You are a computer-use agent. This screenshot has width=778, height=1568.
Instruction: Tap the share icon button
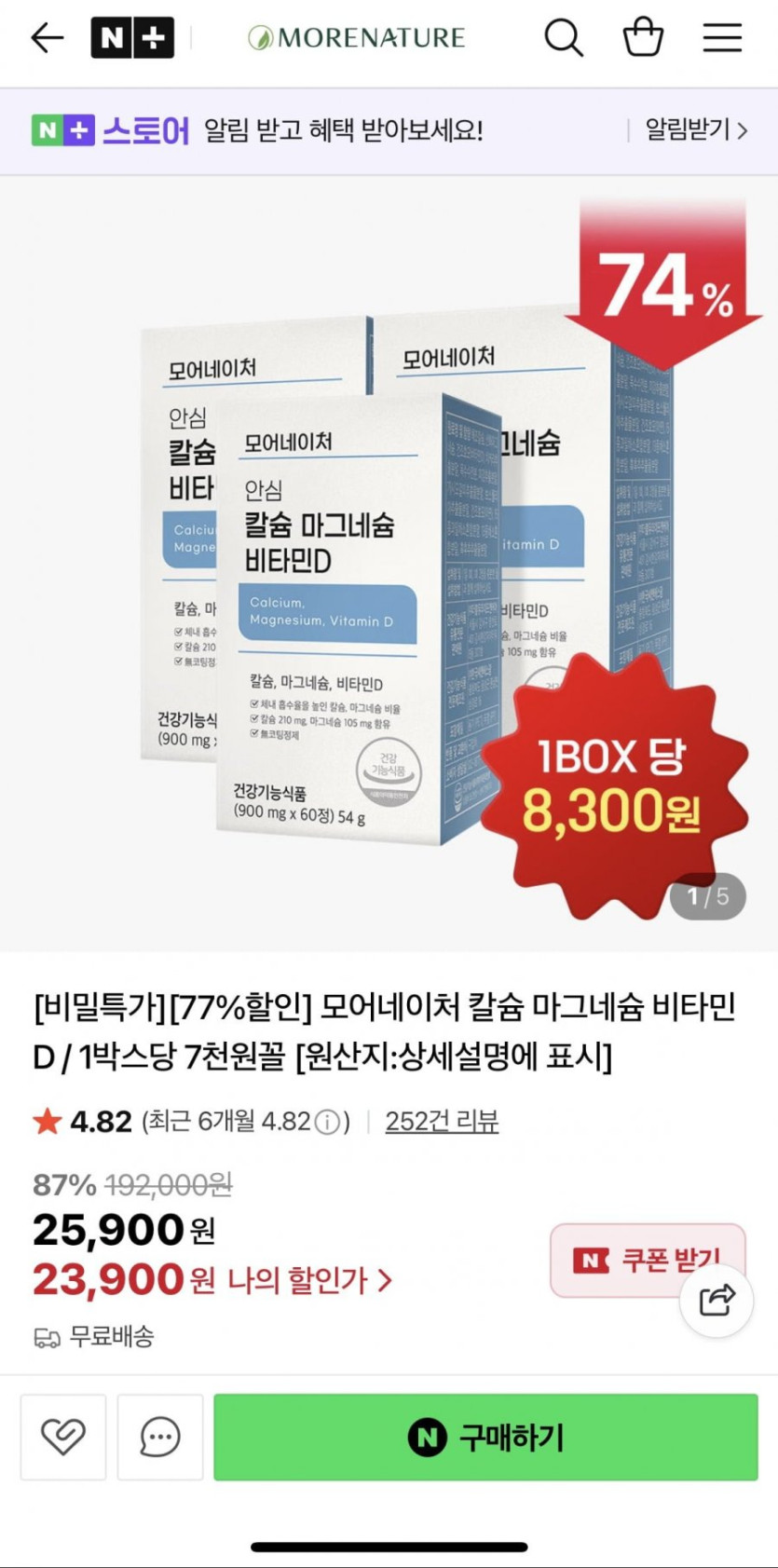click(717, 1299)
